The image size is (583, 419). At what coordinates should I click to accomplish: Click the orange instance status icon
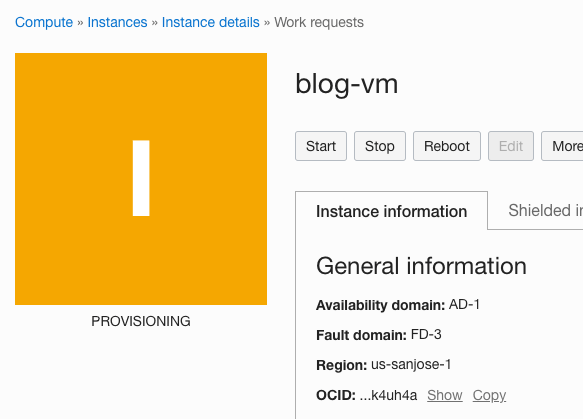(x=141, y=179)
